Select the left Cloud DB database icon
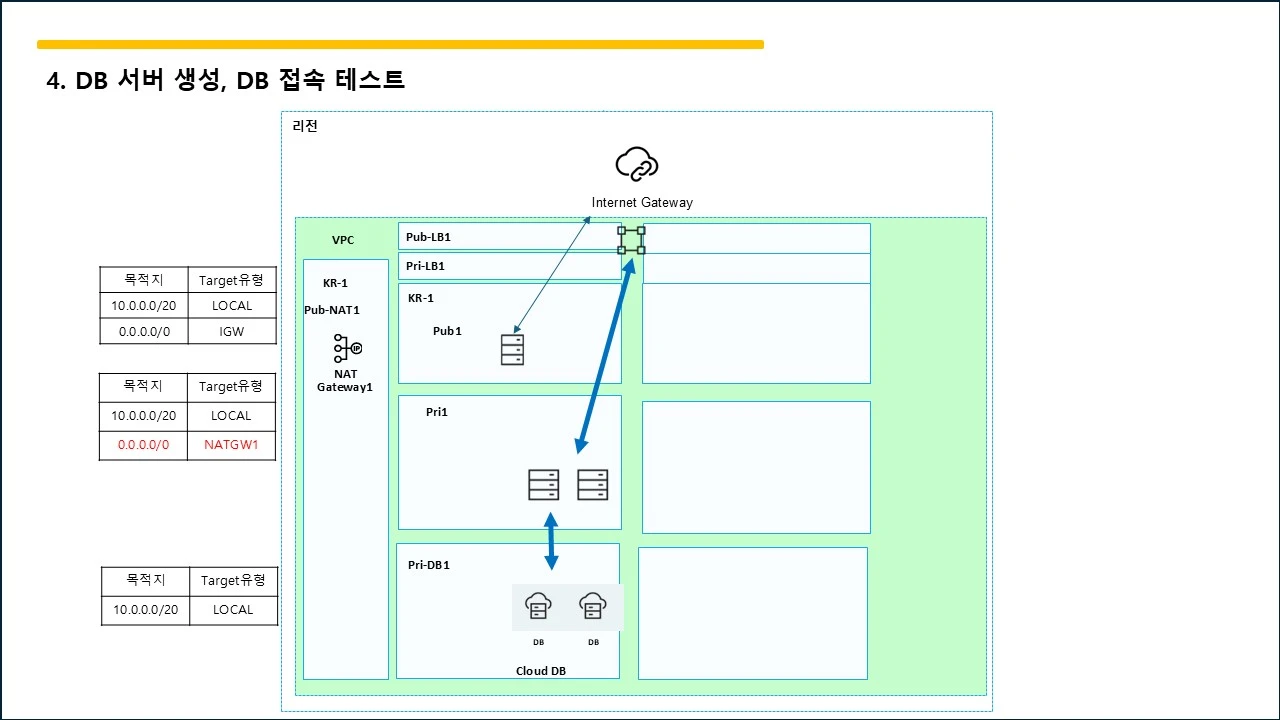 [538, 606]
